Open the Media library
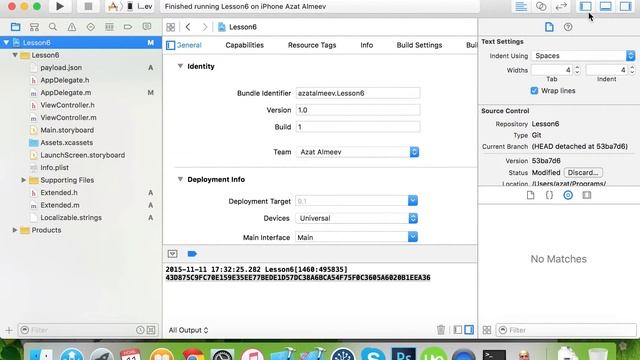The image size is (640, 360). (587, 195)
